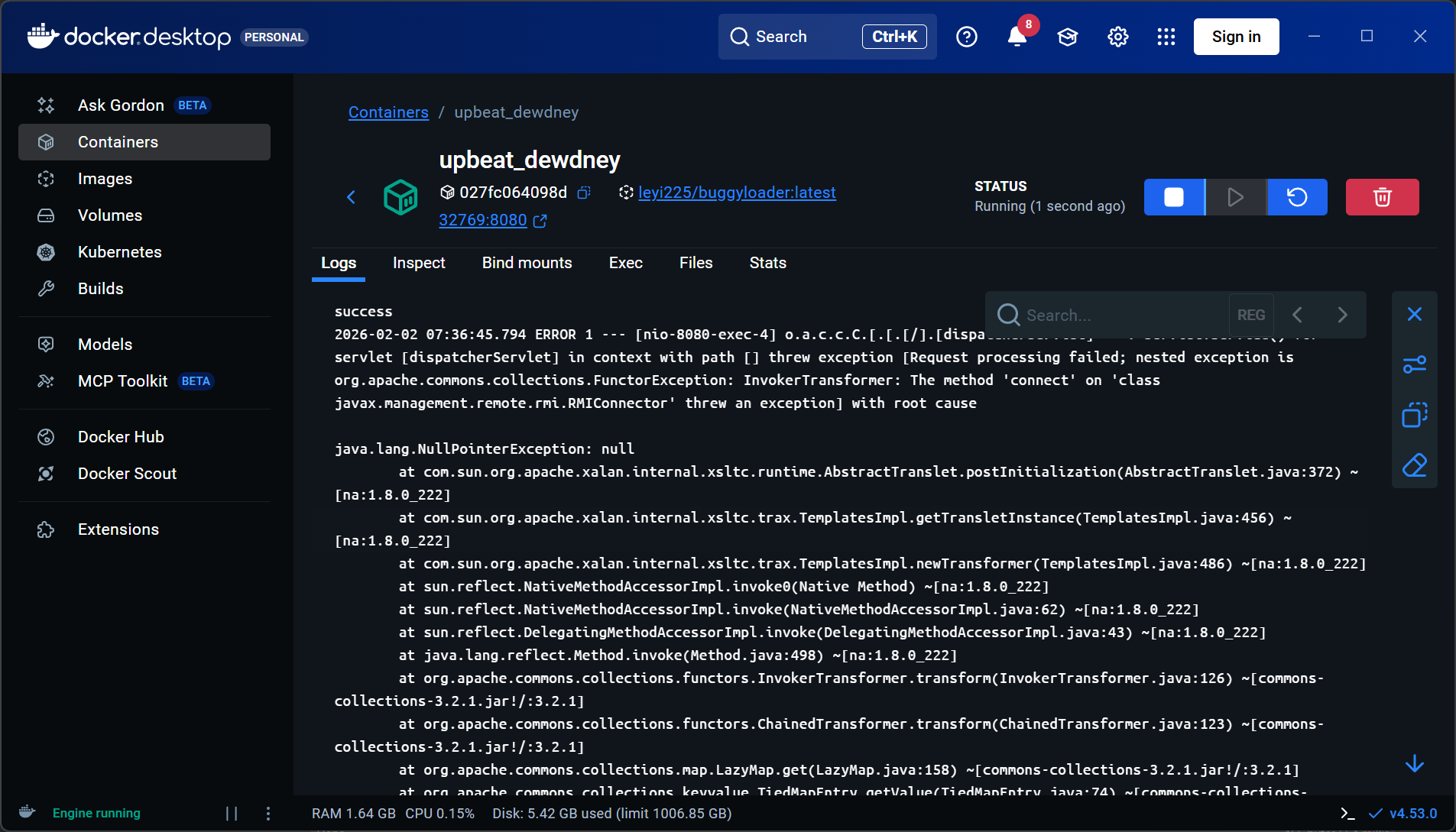Viewport: 1456px width, 832px height.
Task: Switch to the Stats tab
Action: tap(767, 263)
